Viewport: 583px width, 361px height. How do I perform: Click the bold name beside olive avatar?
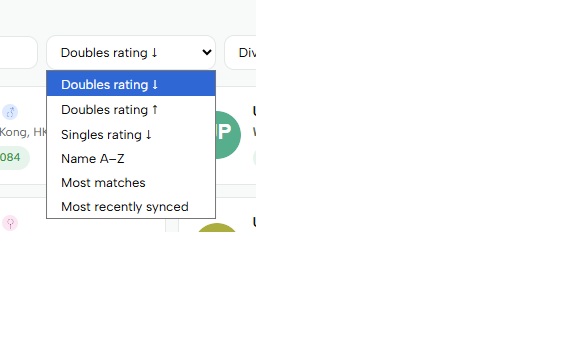pyautogui.click(x=254, y=222)
